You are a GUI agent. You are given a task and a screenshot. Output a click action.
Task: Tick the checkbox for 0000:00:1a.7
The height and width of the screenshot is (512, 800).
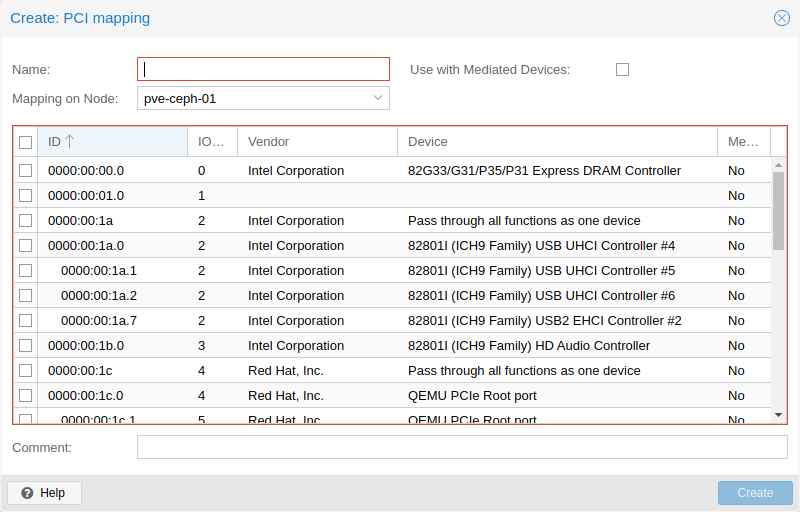(x=26, y=321)
